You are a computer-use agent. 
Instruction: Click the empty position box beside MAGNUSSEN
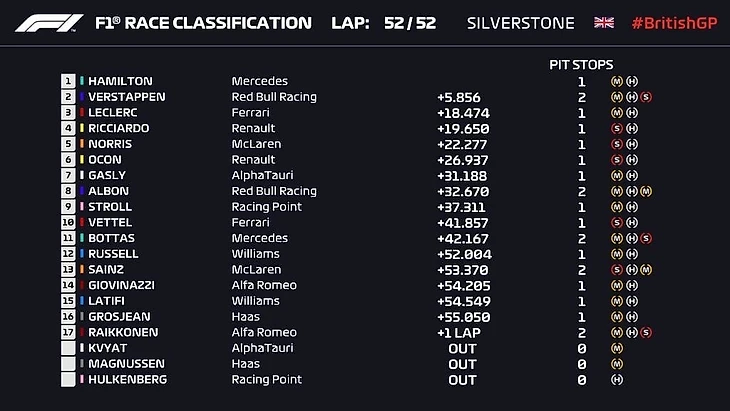pyautogui.click(x=68, y=364)
